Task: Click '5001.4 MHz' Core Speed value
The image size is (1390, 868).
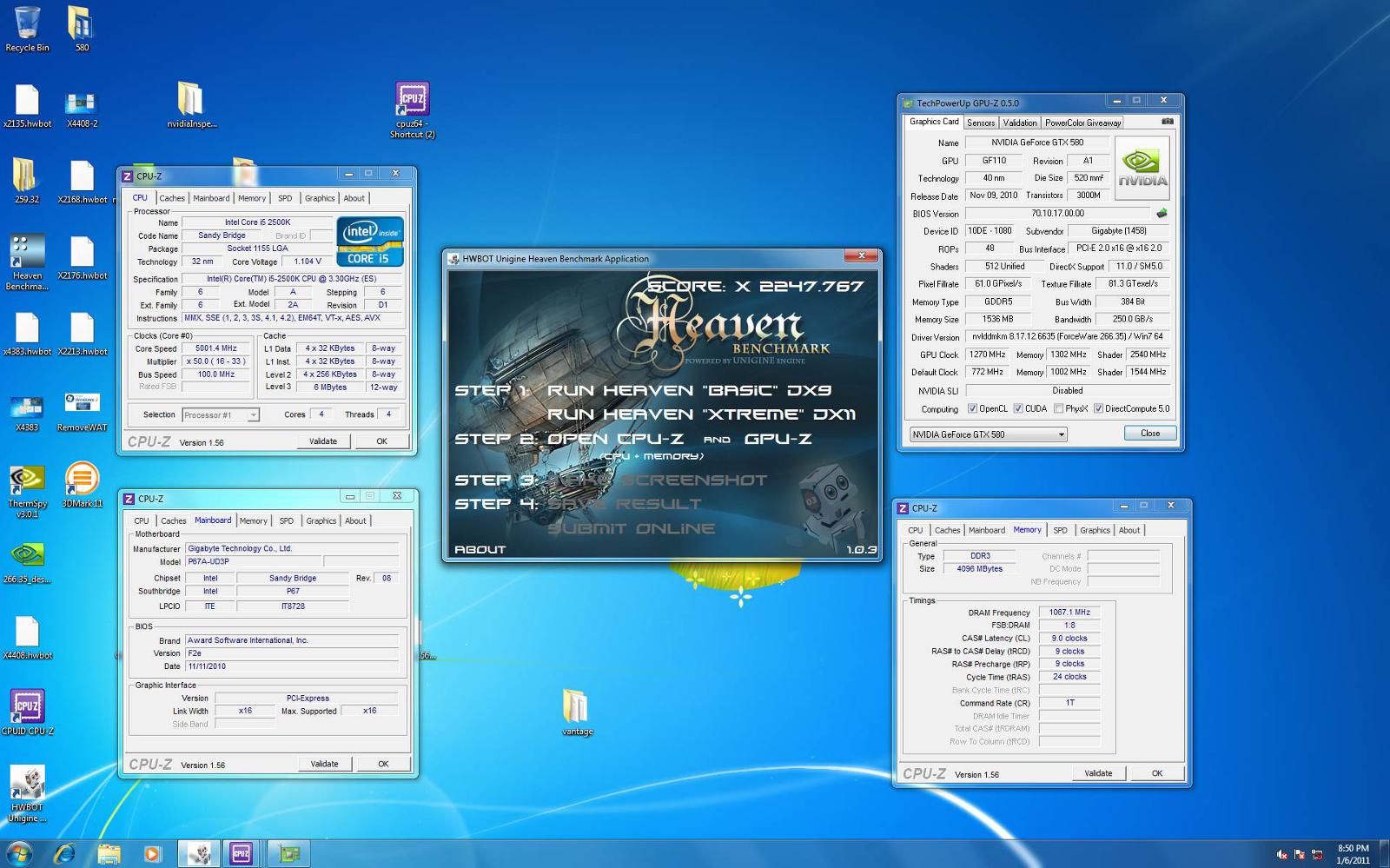Action: [x=216, y=348]
